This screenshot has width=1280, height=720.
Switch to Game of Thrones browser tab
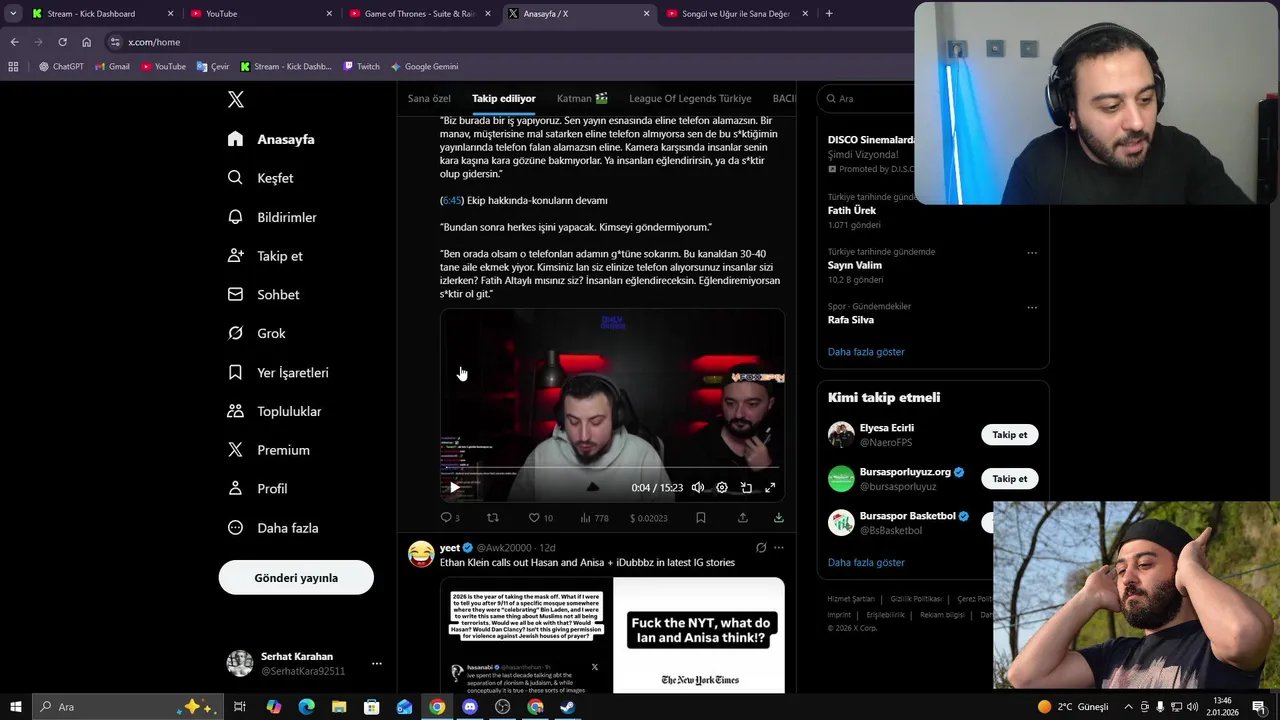(x=420, y=14)
